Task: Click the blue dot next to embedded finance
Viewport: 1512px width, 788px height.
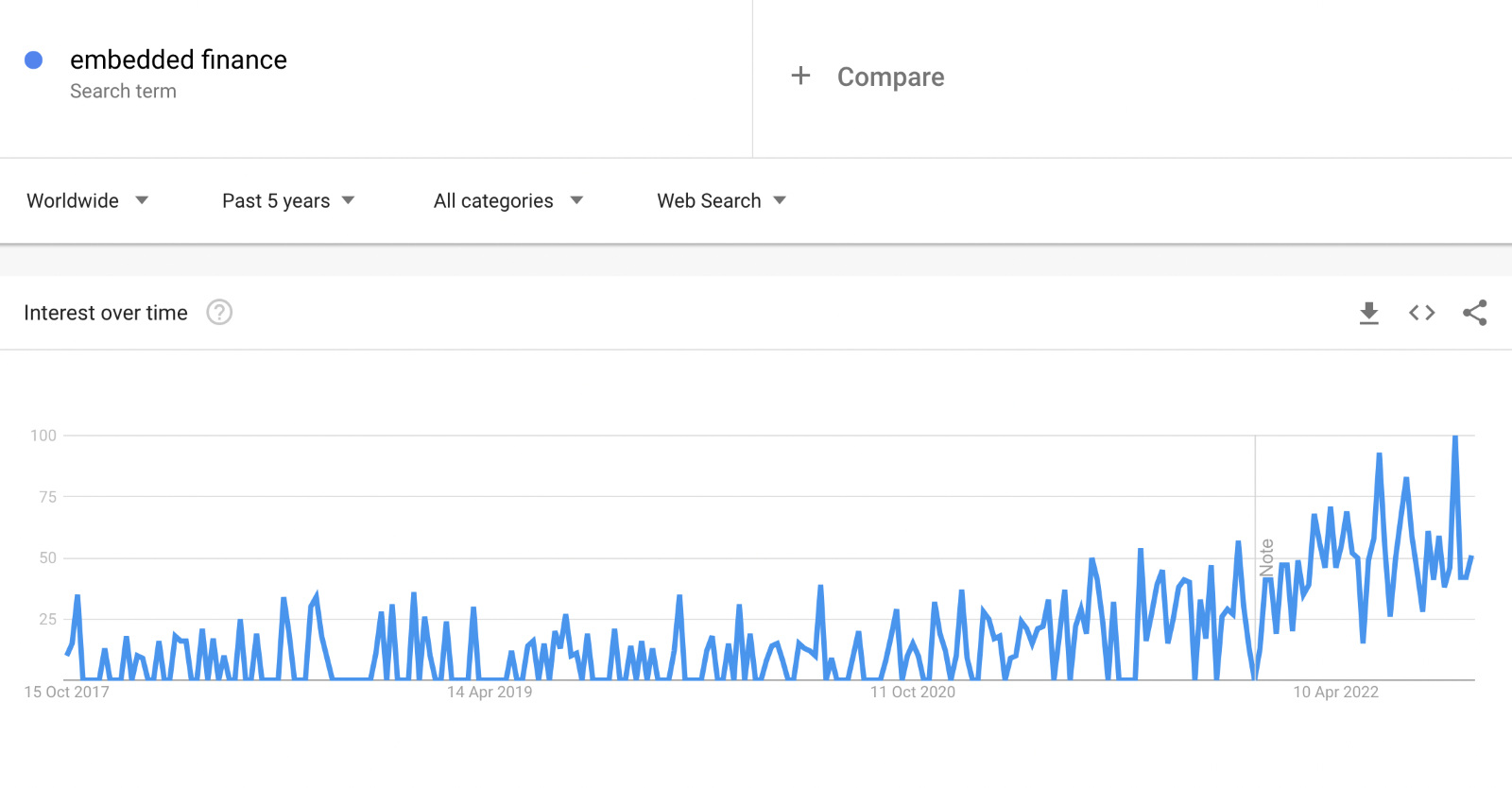Action: [33, 60]
